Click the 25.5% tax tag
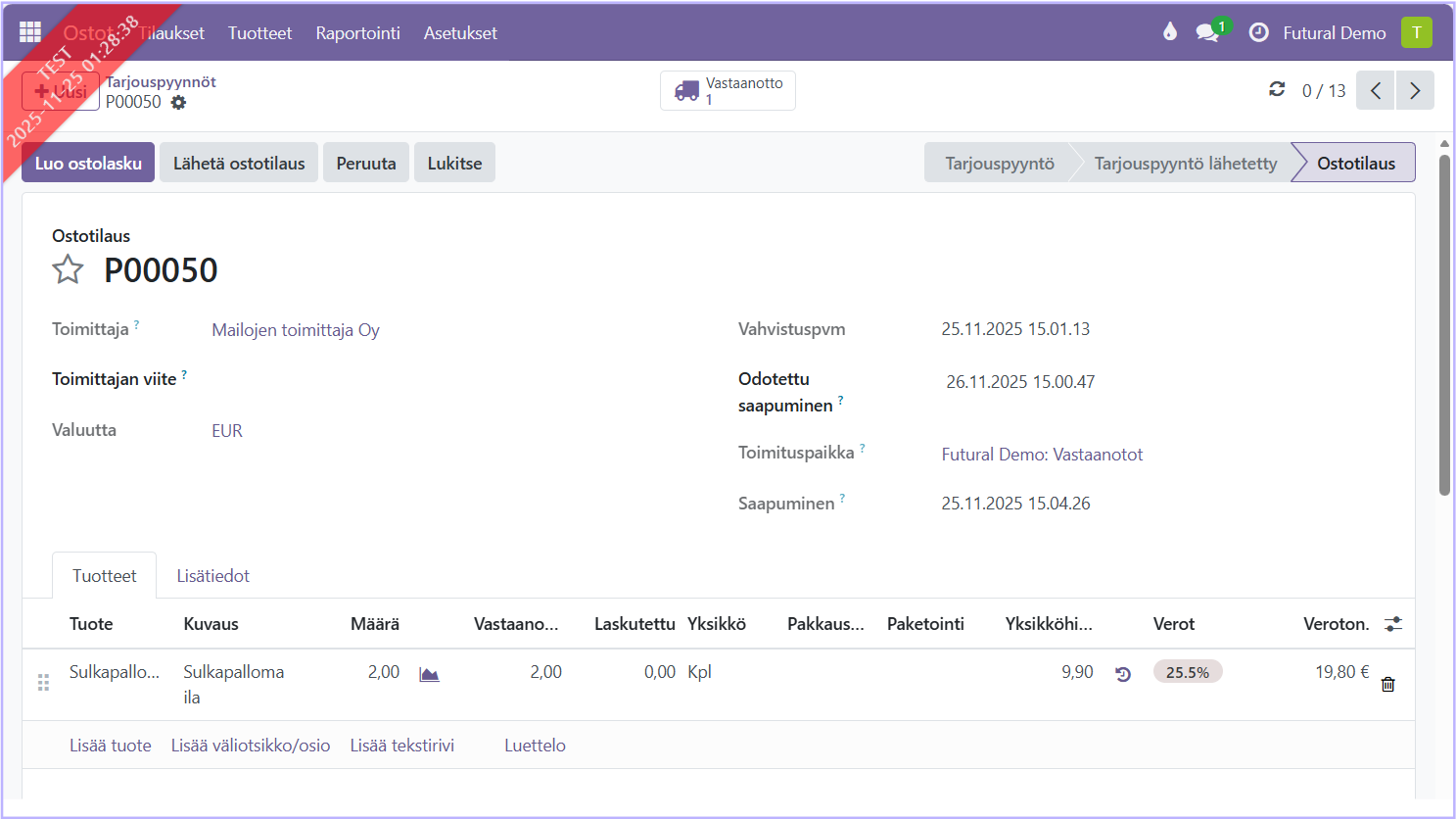Screen dimensions: 1456x819 pyautogui.click(x=1187, y=672)
